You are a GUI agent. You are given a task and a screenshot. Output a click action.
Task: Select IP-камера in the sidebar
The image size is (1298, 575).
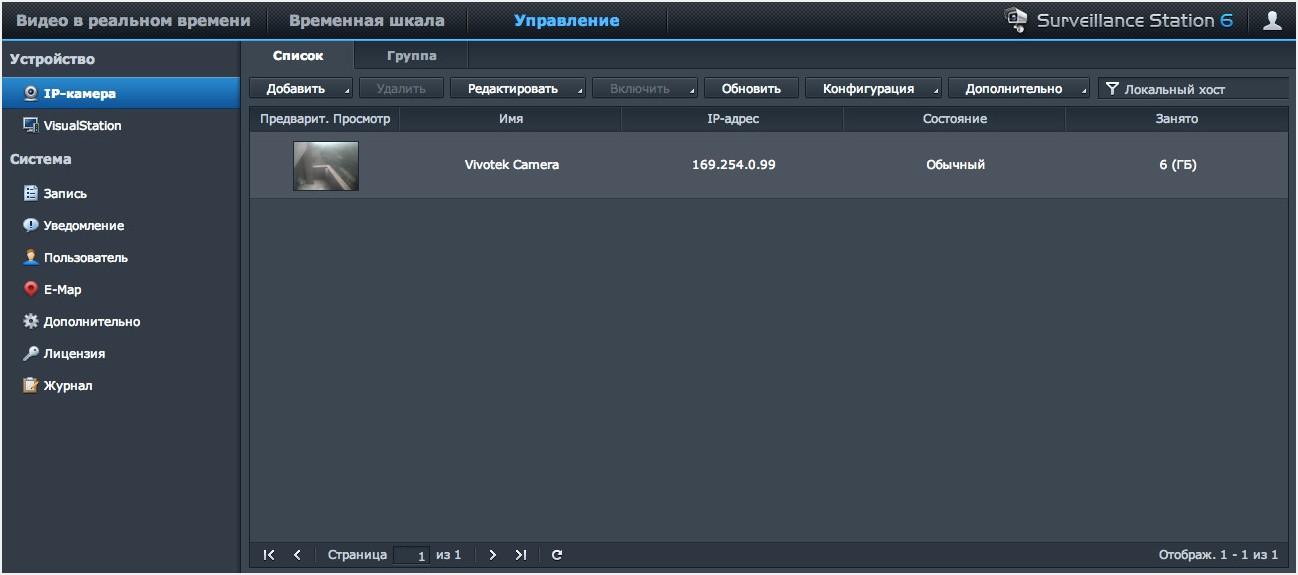tap(120, 93)
